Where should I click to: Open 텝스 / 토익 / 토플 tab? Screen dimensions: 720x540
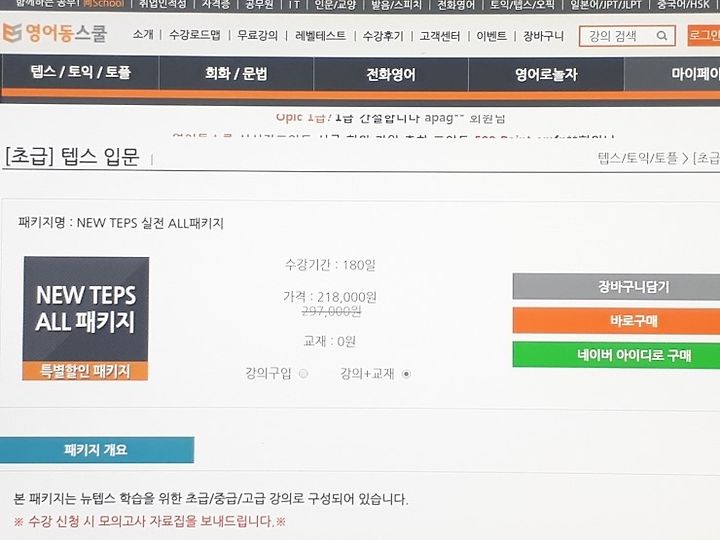click(x=81, y=72)
